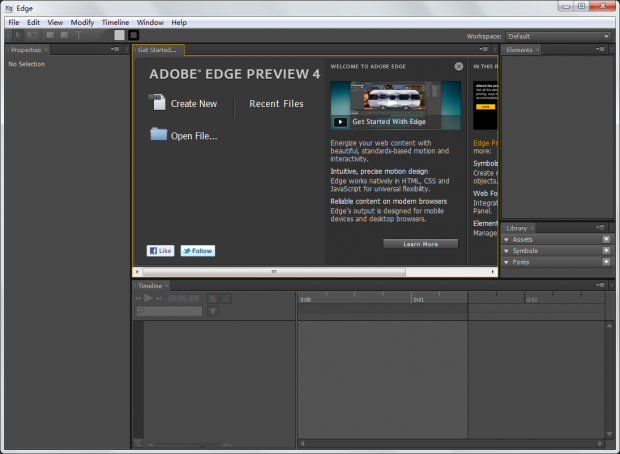Viewport: 620px width, 454px height.
Task: Select the Rounded Rectangle tool
Action: (x=64, y=35)
